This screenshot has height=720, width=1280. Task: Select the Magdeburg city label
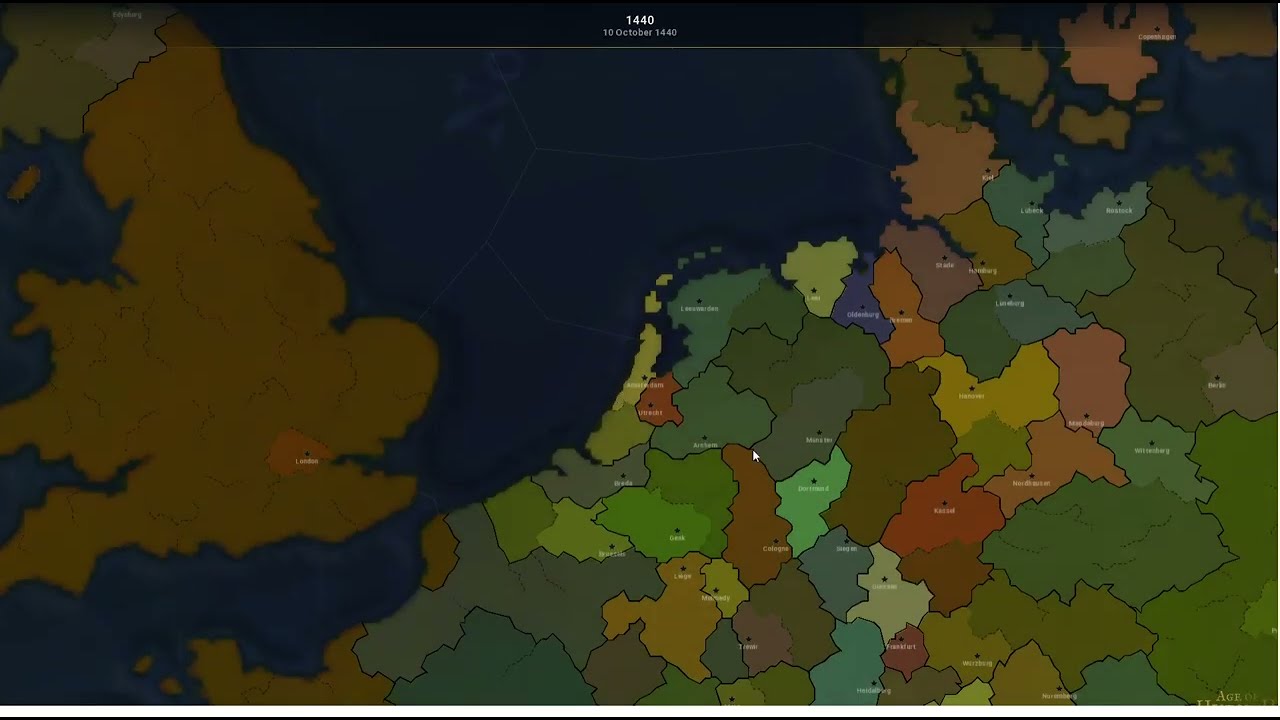(1086, 424)
